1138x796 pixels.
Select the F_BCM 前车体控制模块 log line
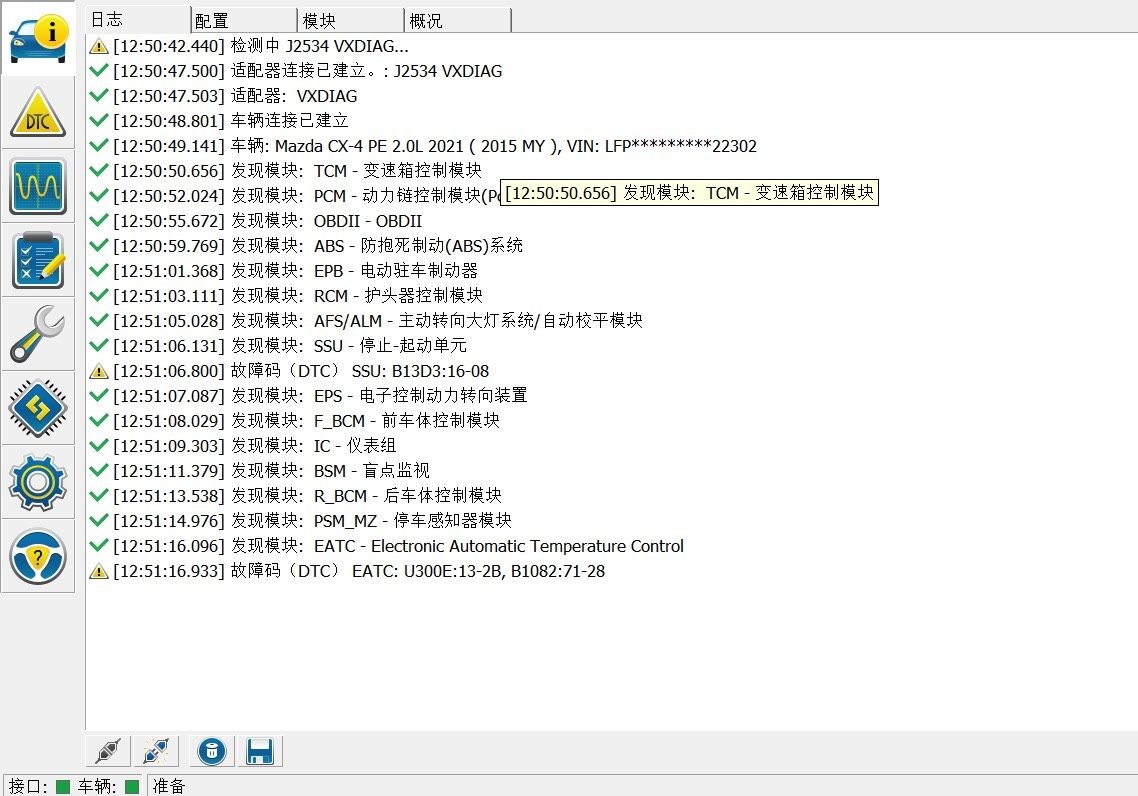click(294, 420)
